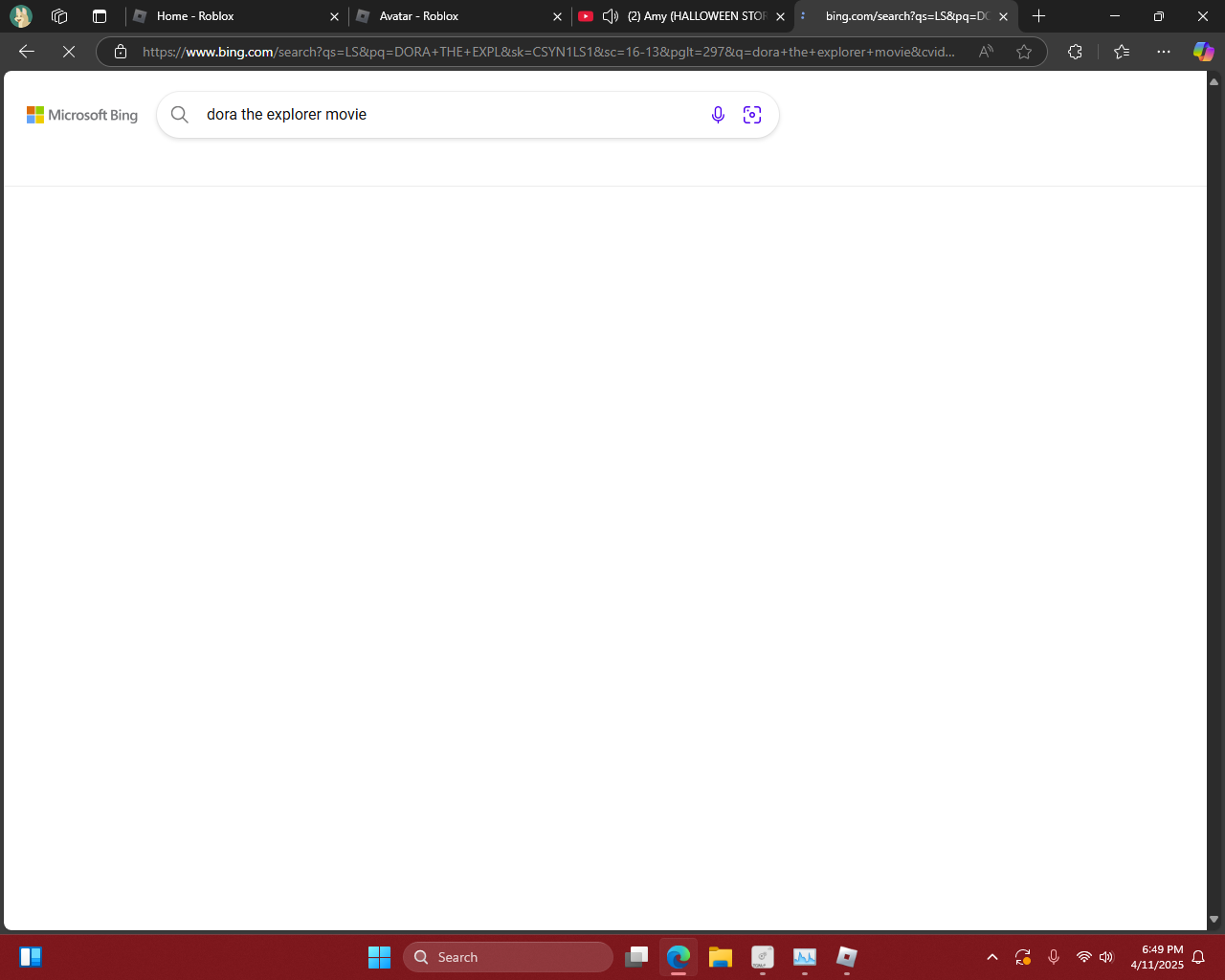Screen dimensions: 1225x980
Task: Open the Wi-Fi network tray icon
Action: [x=1084, y=957]
